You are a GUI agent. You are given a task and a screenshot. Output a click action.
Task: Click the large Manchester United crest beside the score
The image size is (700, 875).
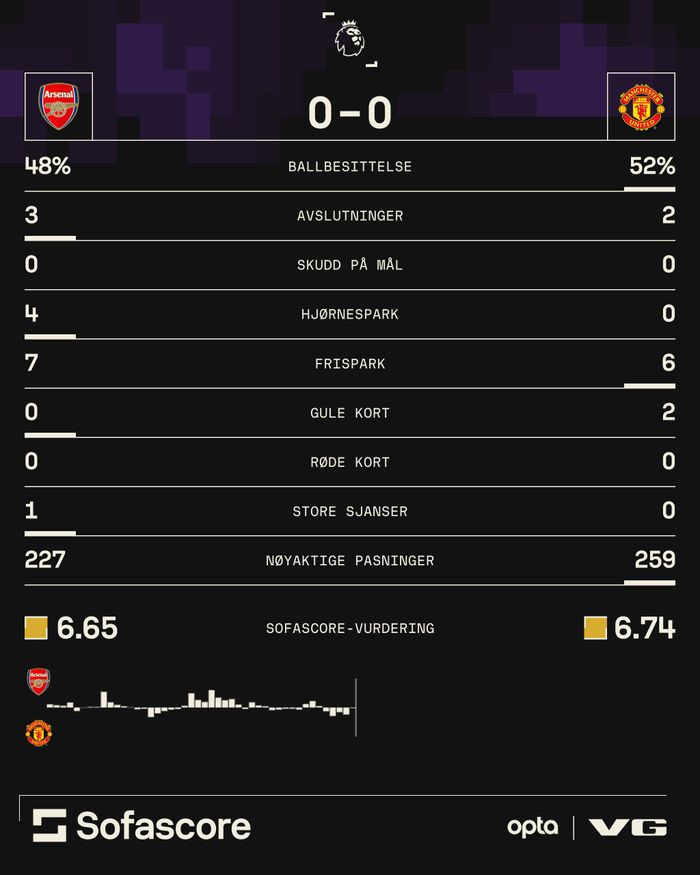(x=641, y=106)
